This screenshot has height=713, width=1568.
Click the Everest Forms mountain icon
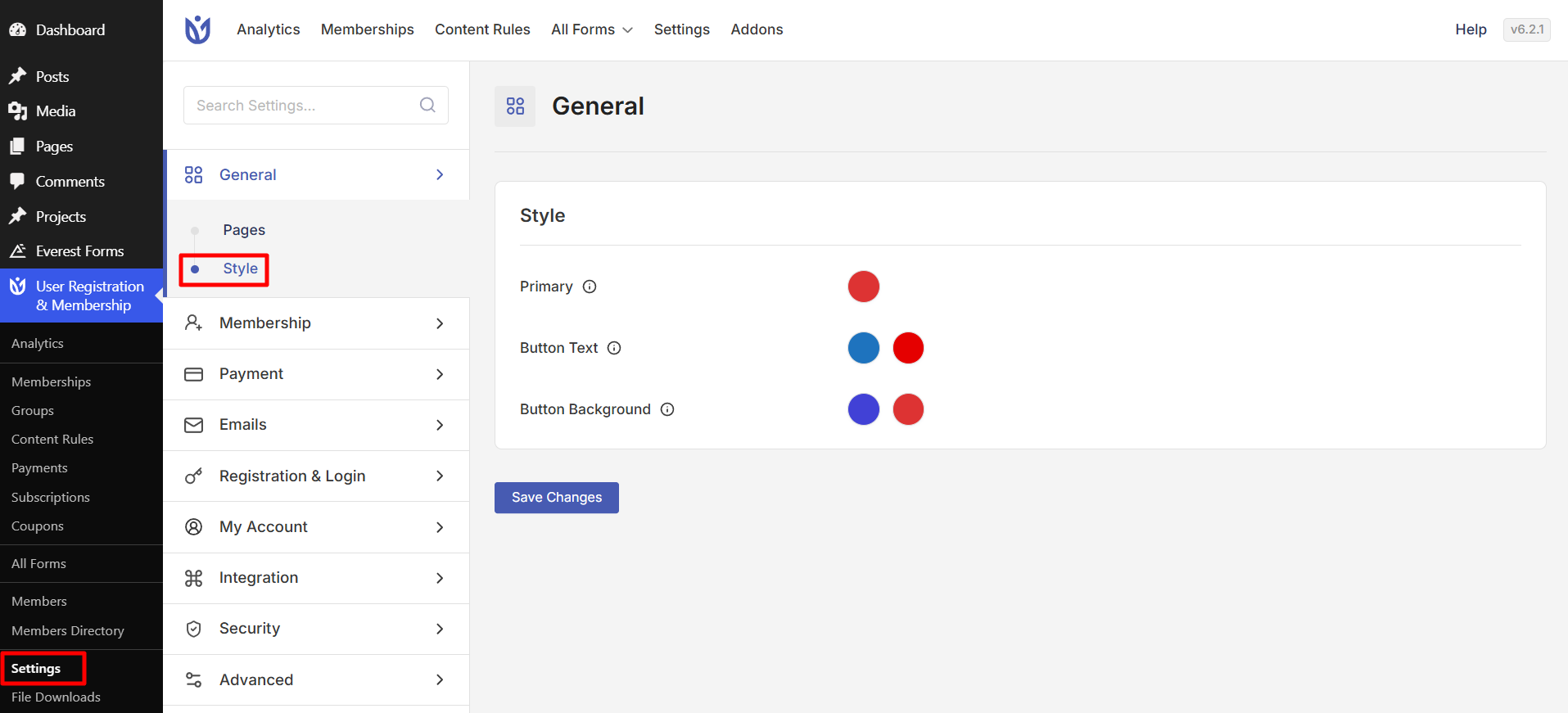tap(17, 250)
